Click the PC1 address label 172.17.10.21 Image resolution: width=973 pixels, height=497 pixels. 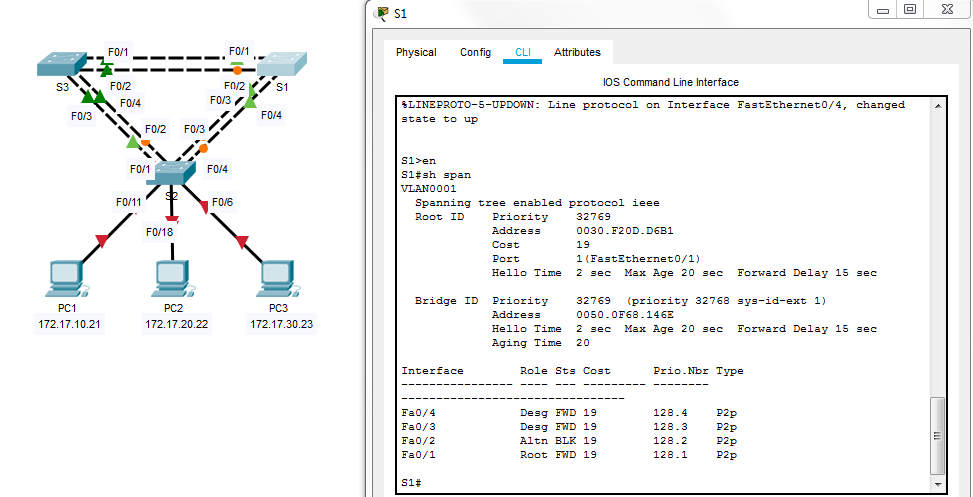click(70, 325)
